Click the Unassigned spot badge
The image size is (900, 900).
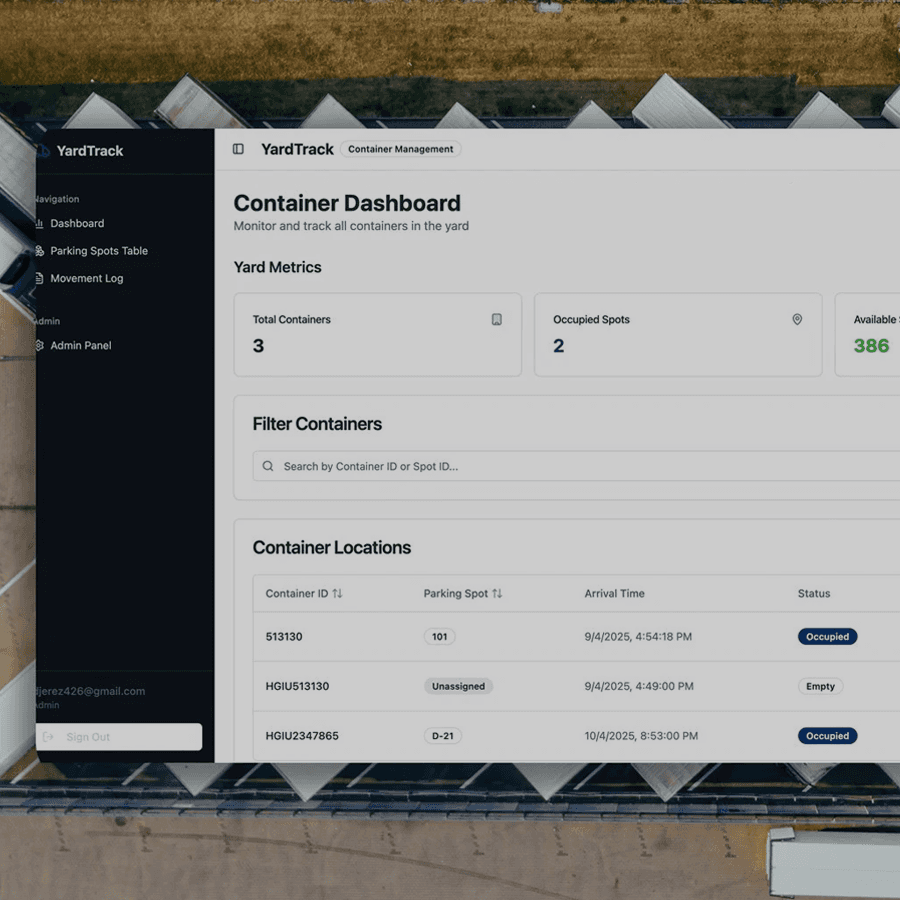click(x=458, y=686)
